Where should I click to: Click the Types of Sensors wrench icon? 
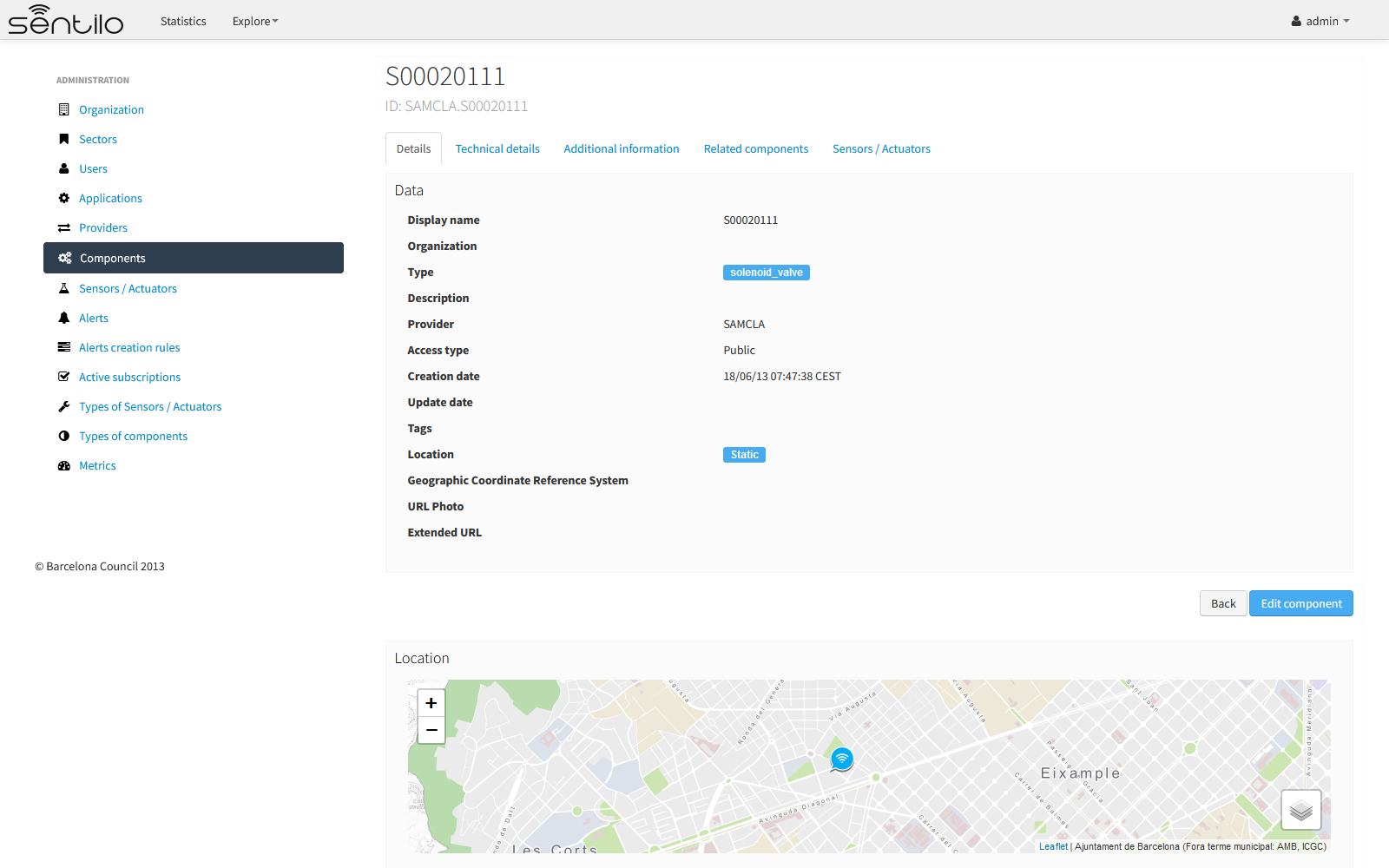(x=63, y=406)
